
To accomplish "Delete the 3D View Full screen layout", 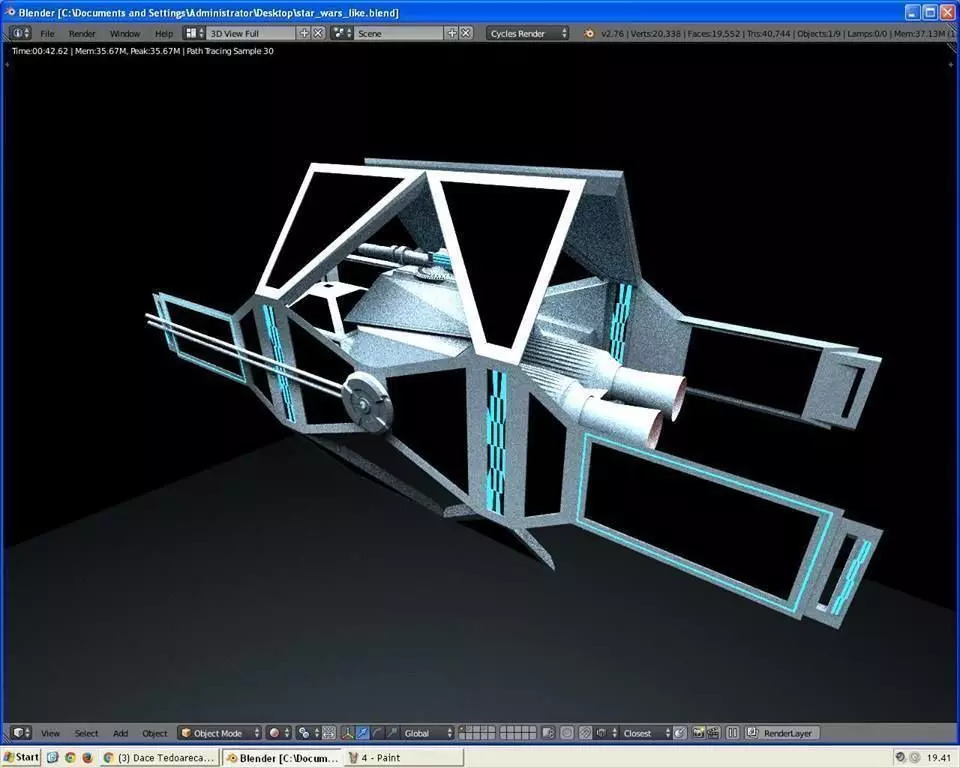I will click(318, 33).
